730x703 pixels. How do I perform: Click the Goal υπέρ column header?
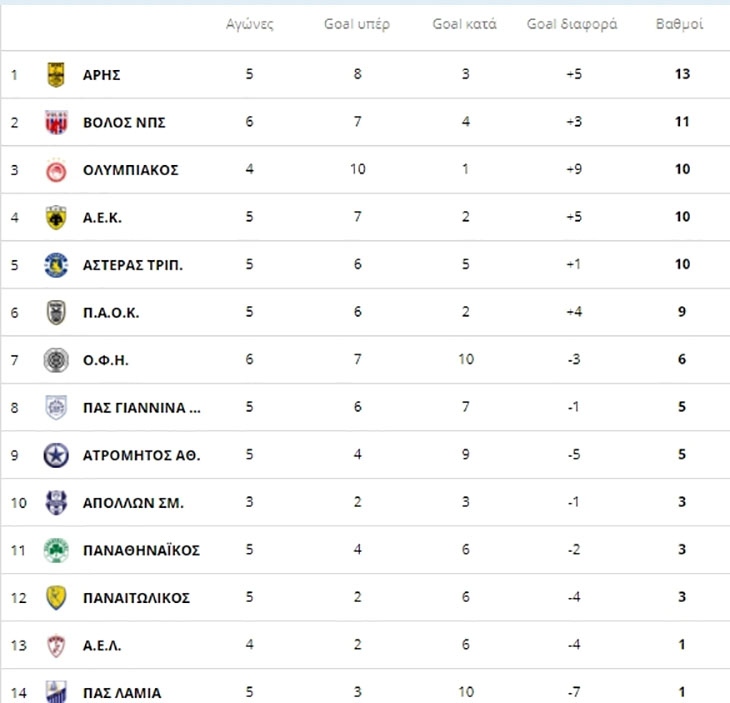[357, 24]
